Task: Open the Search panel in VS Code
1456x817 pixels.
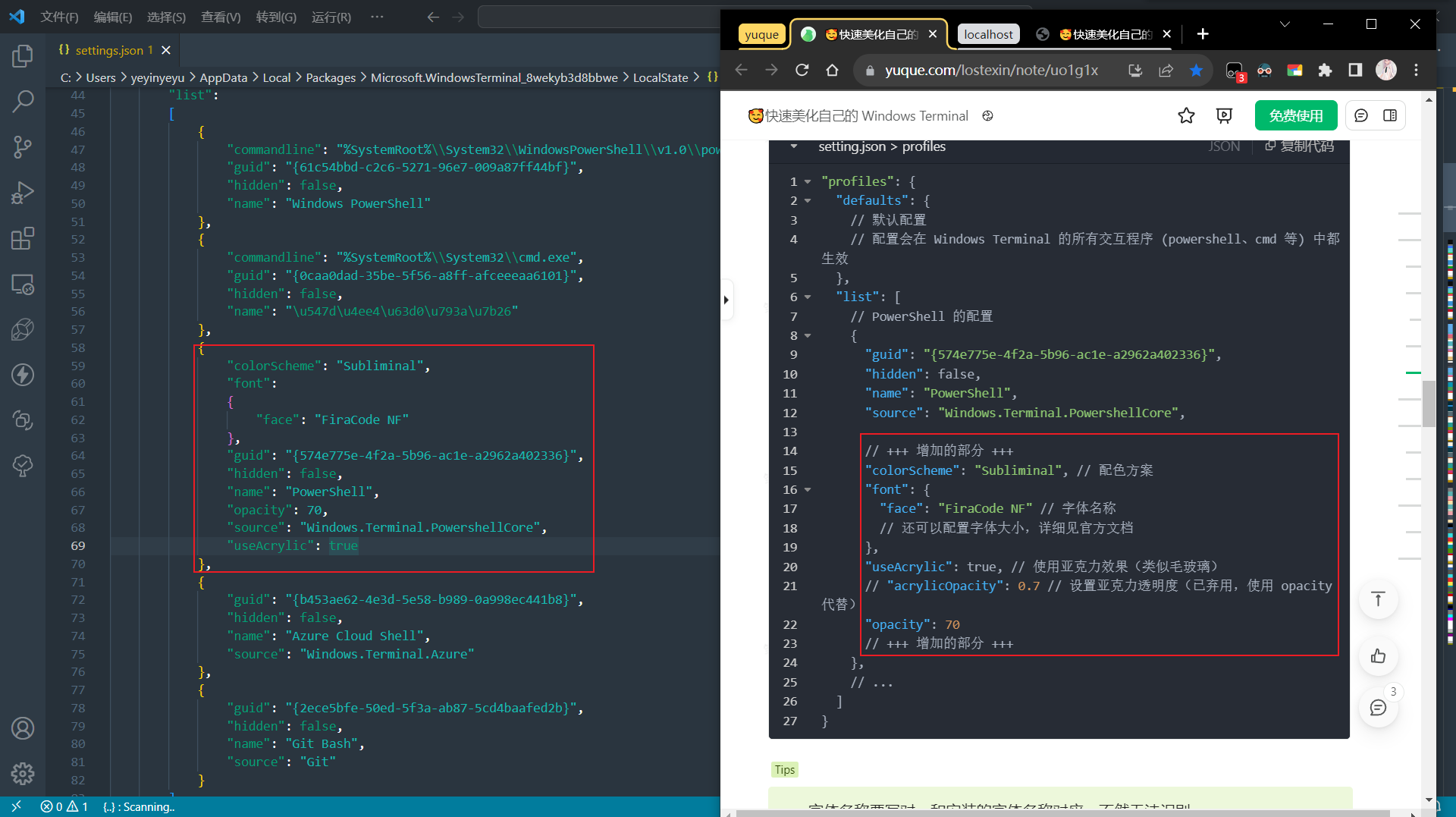Action: pos(23,101)
